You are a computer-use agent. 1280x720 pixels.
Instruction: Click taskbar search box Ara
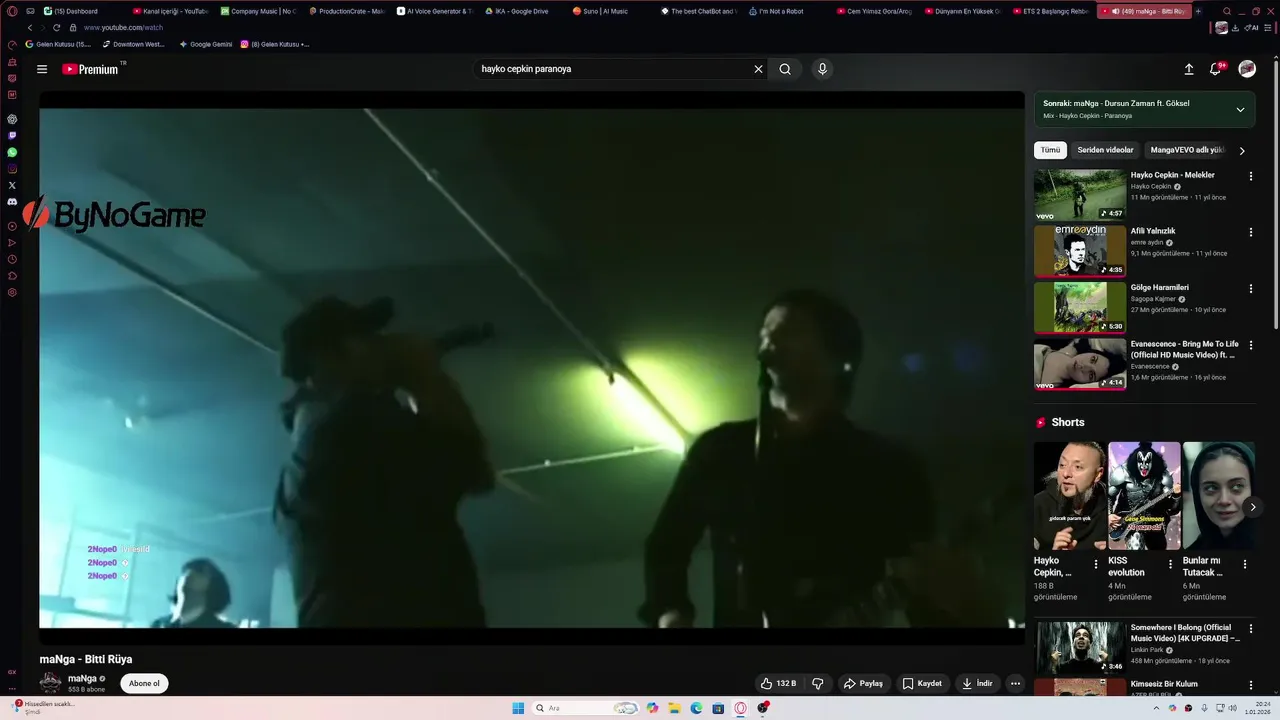586,708
